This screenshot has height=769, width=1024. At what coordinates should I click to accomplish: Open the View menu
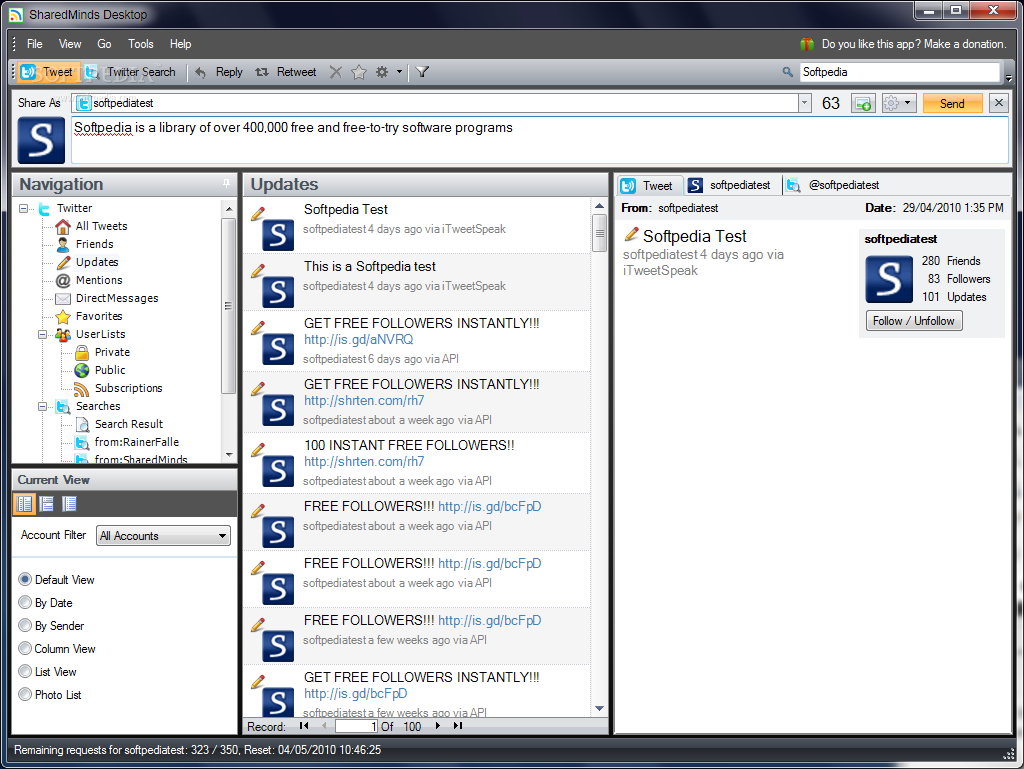[x=70, y=44]
